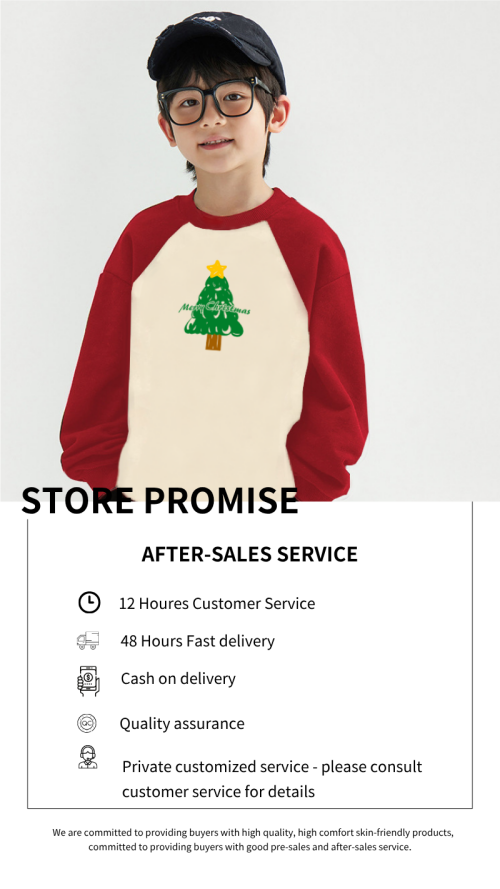The height and width of the screenshot is (889, 500).
Task: Click the boy's black glasses
Action: click(214, 101)
